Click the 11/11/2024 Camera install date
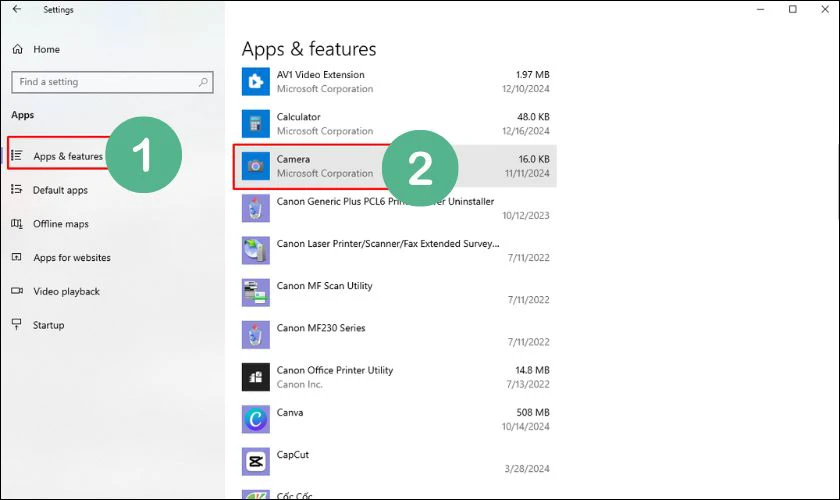 pyautogui.click(x=527, y=174)
